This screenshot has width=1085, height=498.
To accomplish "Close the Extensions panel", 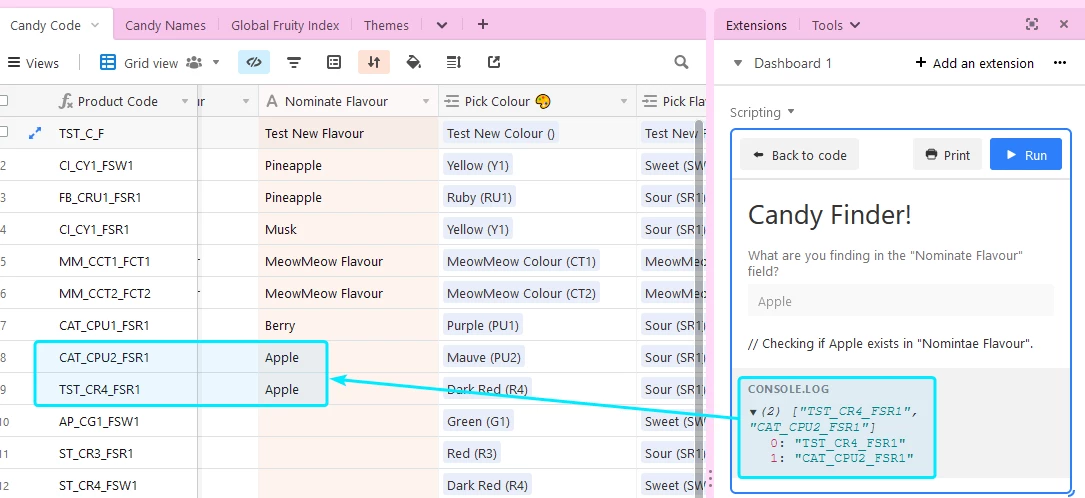I will click(x=1064, y=24).
